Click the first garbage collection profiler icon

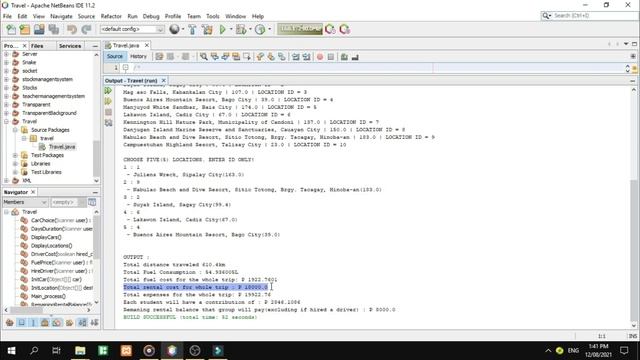[330, 29]
